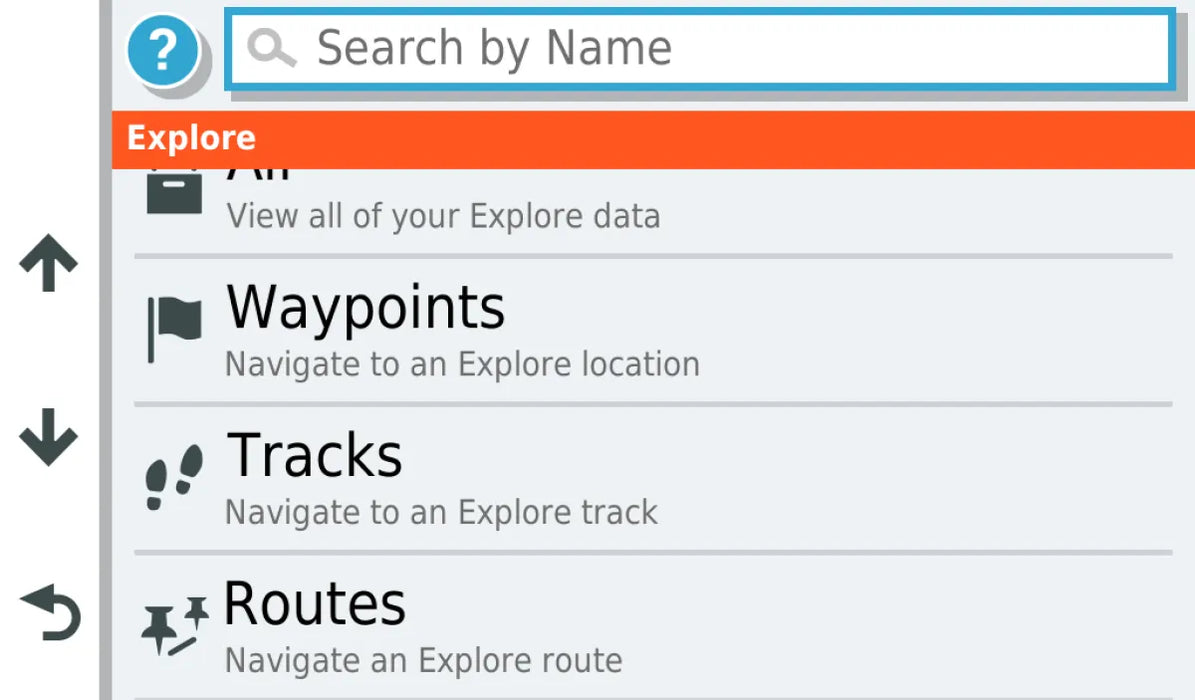Click "Navigate to an Explore location" text
The image size is (1195, 700).
(462, 364)
